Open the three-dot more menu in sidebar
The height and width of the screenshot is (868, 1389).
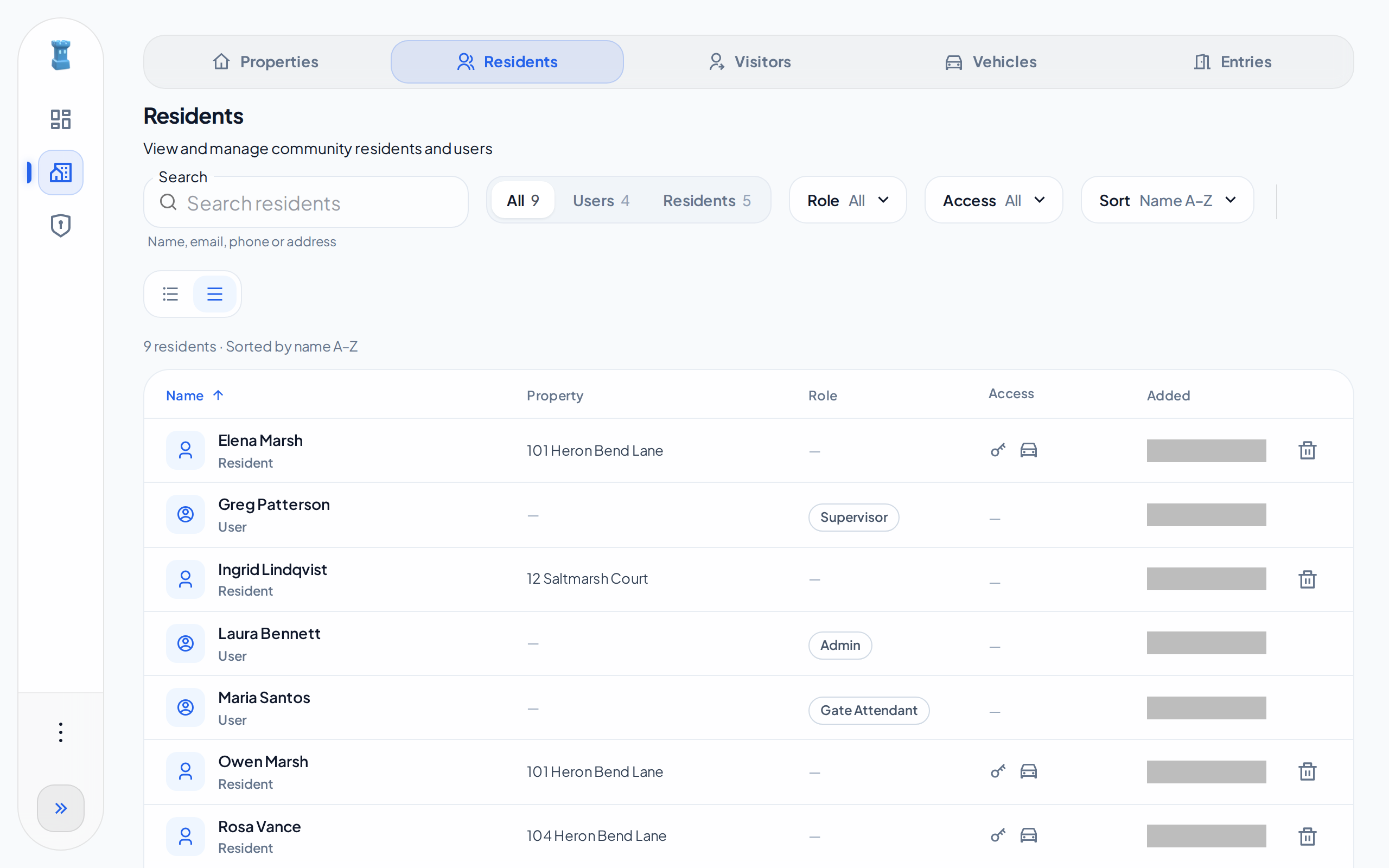(60, 732)
